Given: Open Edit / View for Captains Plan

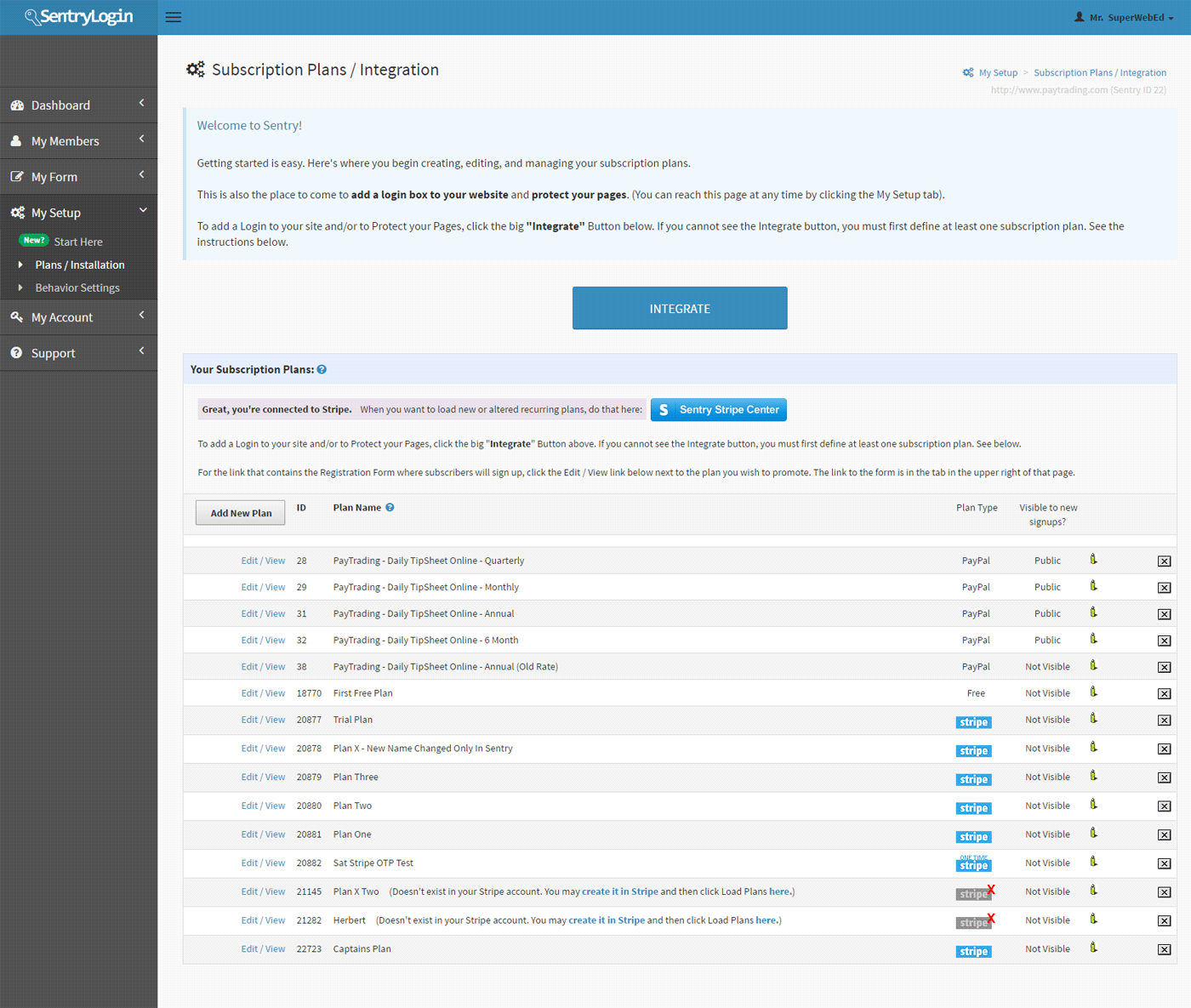Looking at the screenshot, I should pyautogui.click(x=263, y=949).
